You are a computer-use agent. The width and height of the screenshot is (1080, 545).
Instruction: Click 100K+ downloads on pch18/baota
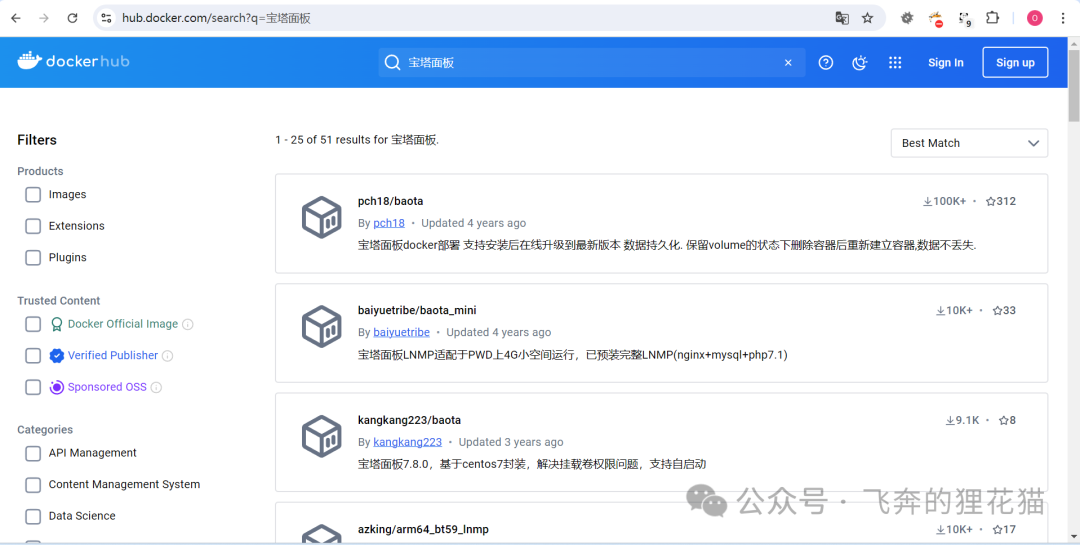(x=945, y=201)
